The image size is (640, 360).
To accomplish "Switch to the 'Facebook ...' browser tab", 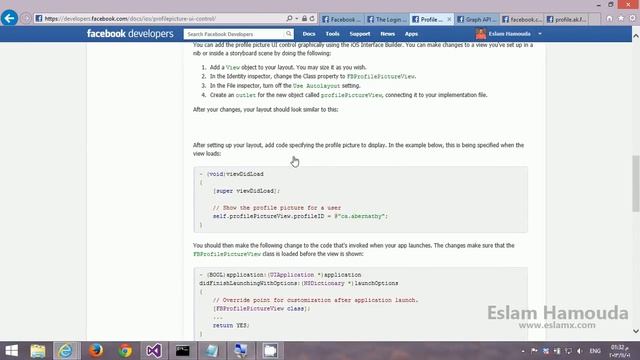I will (342, 19).
